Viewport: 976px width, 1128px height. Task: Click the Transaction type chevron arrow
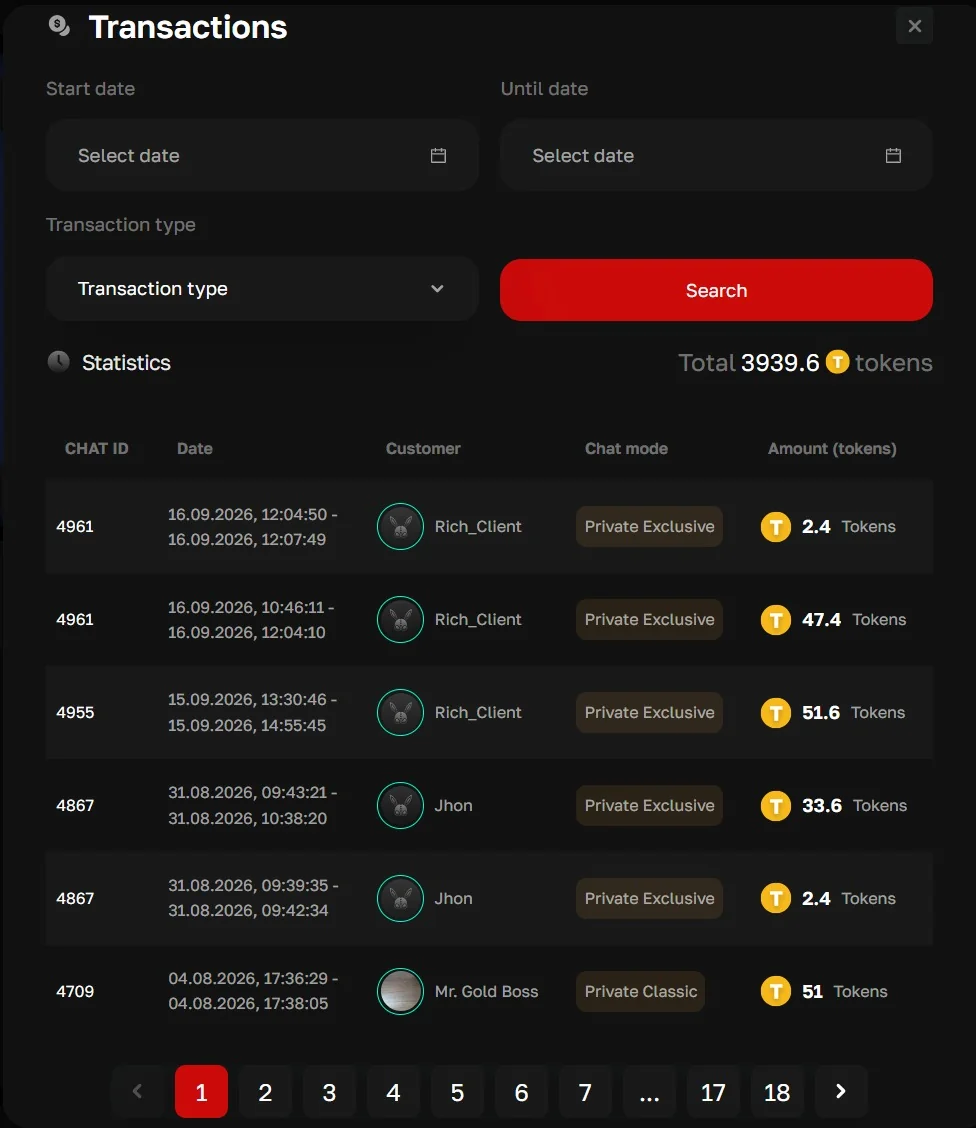click(x=437, y=288)
